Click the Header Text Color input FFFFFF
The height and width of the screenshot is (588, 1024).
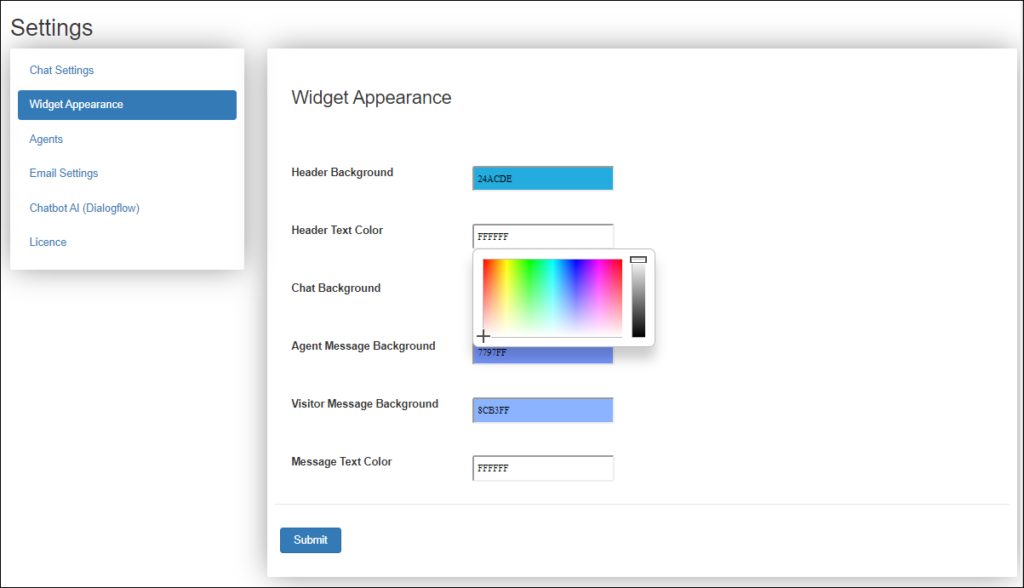(x=543, y=236)
